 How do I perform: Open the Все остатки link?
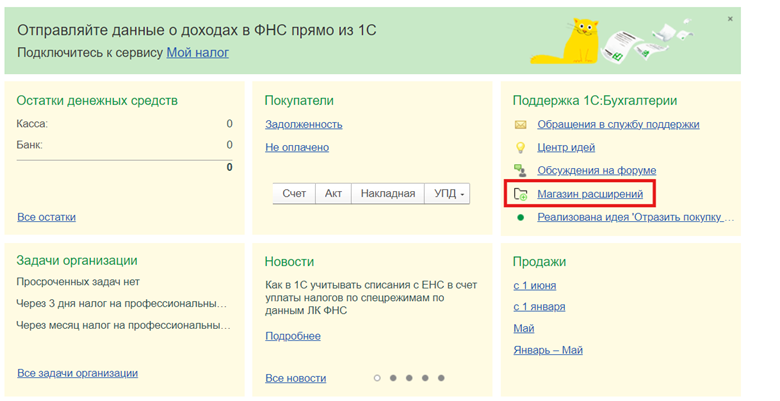pyautogui.click(x=46, y=217)
